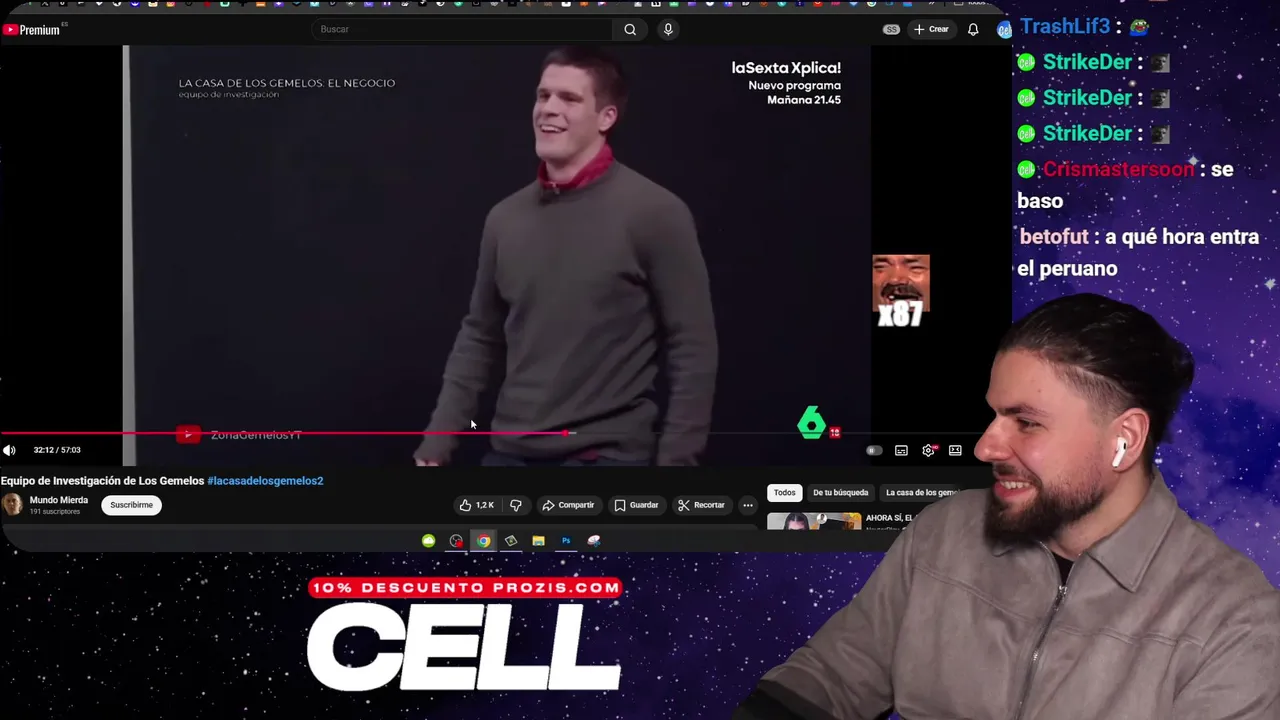Clip the video with Recortar
The height and width of the screenshot is (720, 1280).
(x=701, y=505)
